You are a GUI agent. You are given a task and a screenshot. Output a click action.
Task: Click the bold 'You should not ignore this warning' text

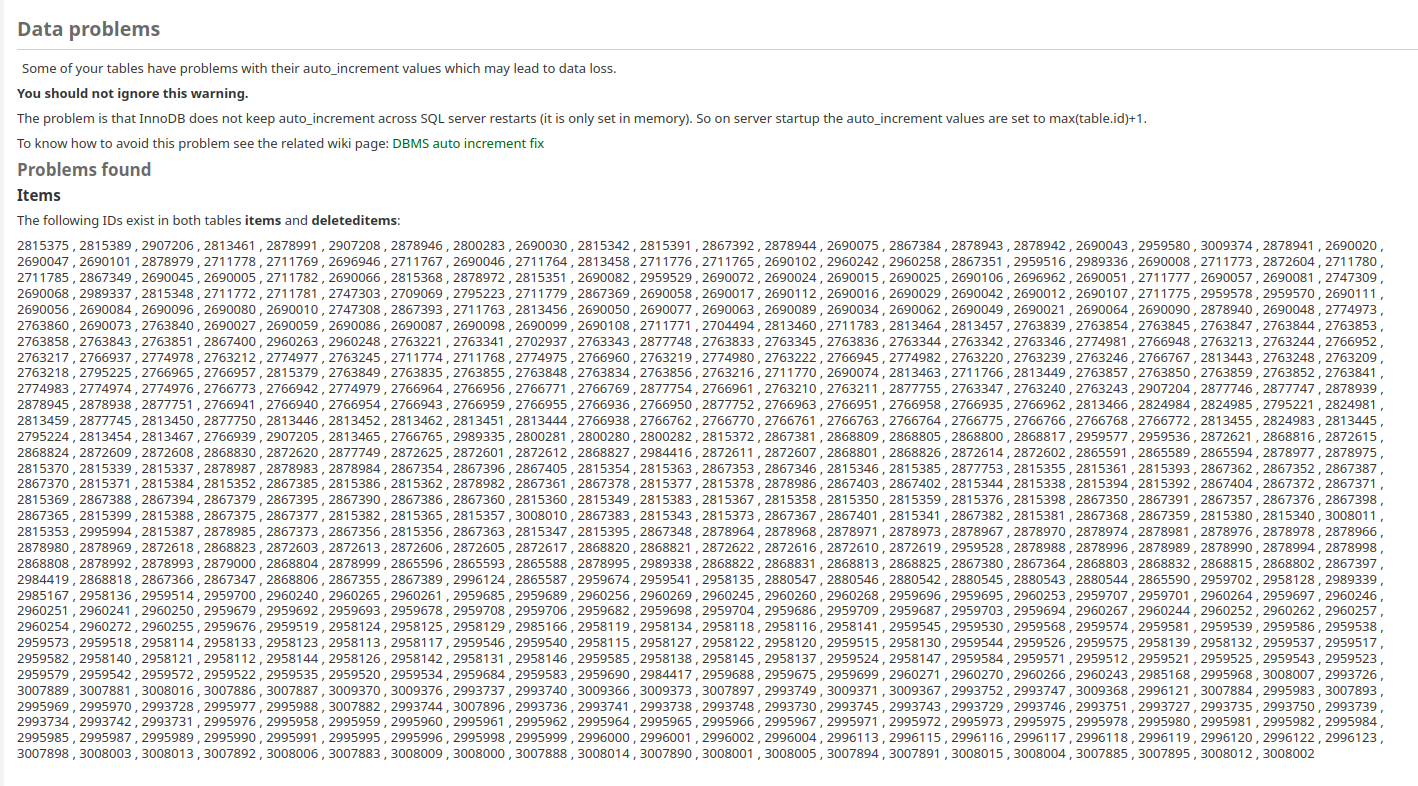[x=132, y=94]
